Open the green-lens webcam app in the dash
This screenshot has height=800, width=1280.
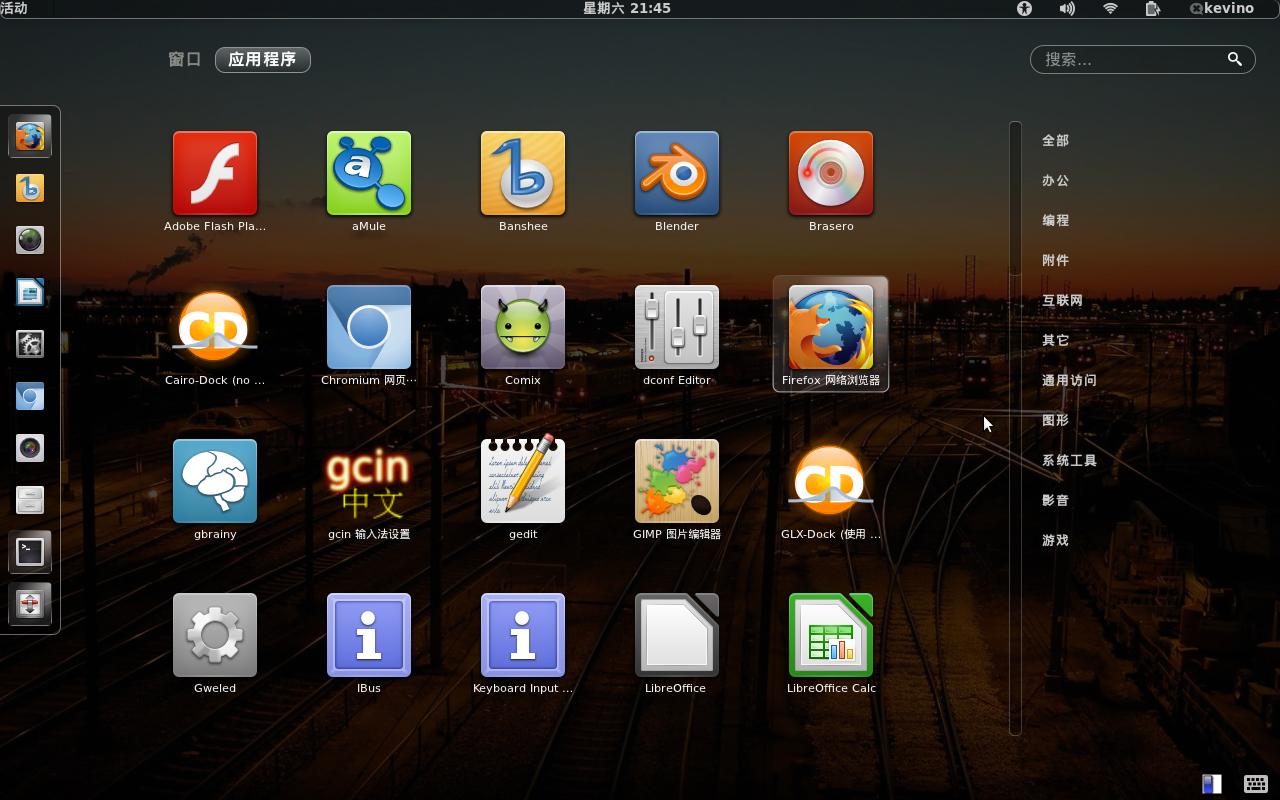30,240
